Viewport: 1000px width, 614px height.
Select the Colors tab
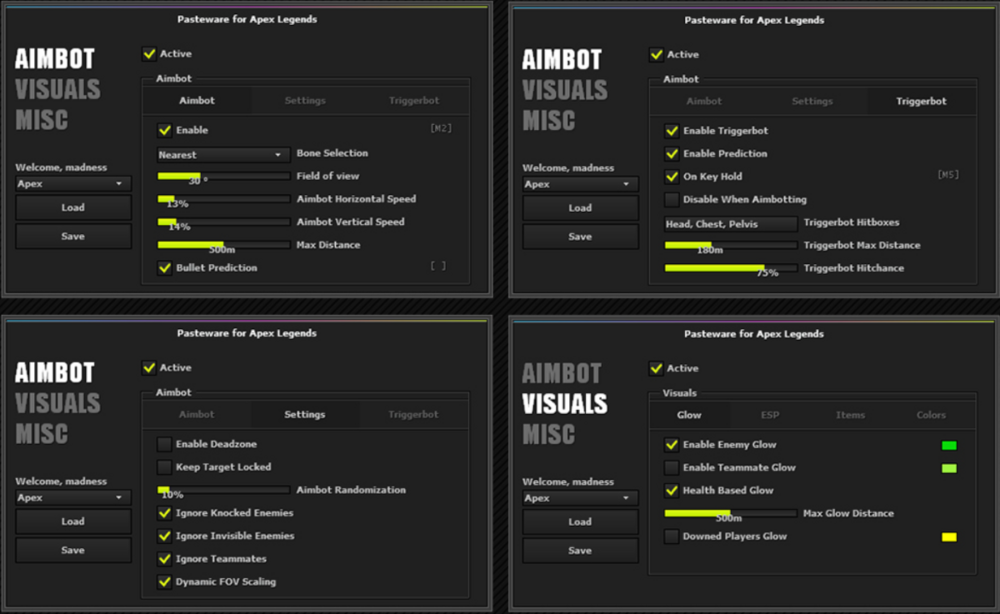[x=931, y=415]
